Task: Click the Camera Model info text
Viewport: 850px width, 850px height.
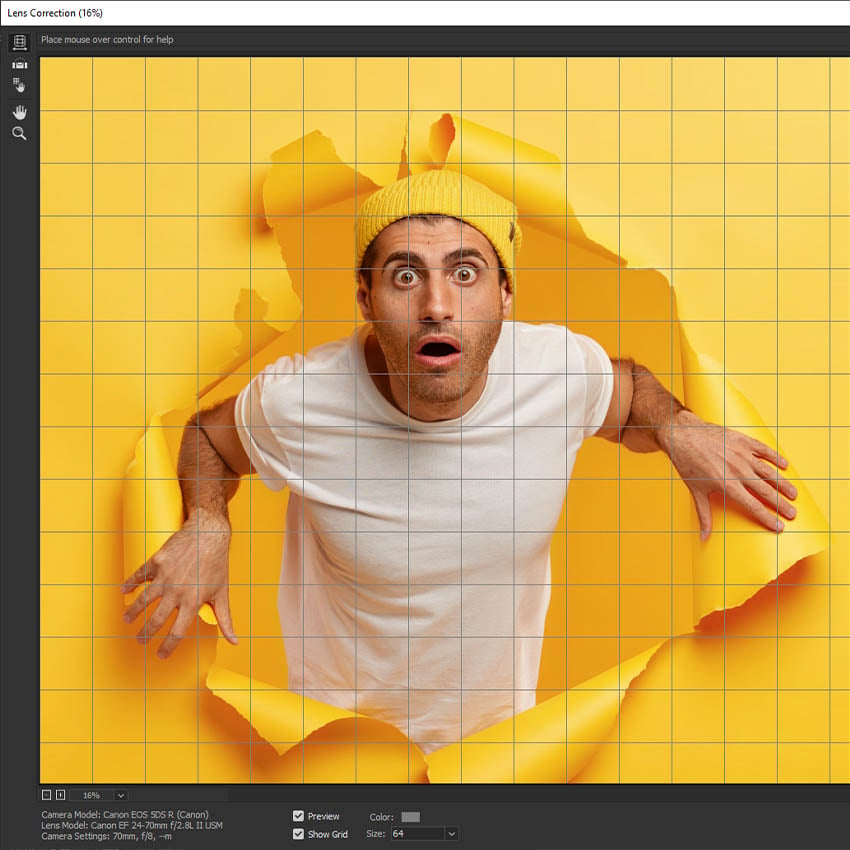Action: pyautogui.click(x=125, y=815)
